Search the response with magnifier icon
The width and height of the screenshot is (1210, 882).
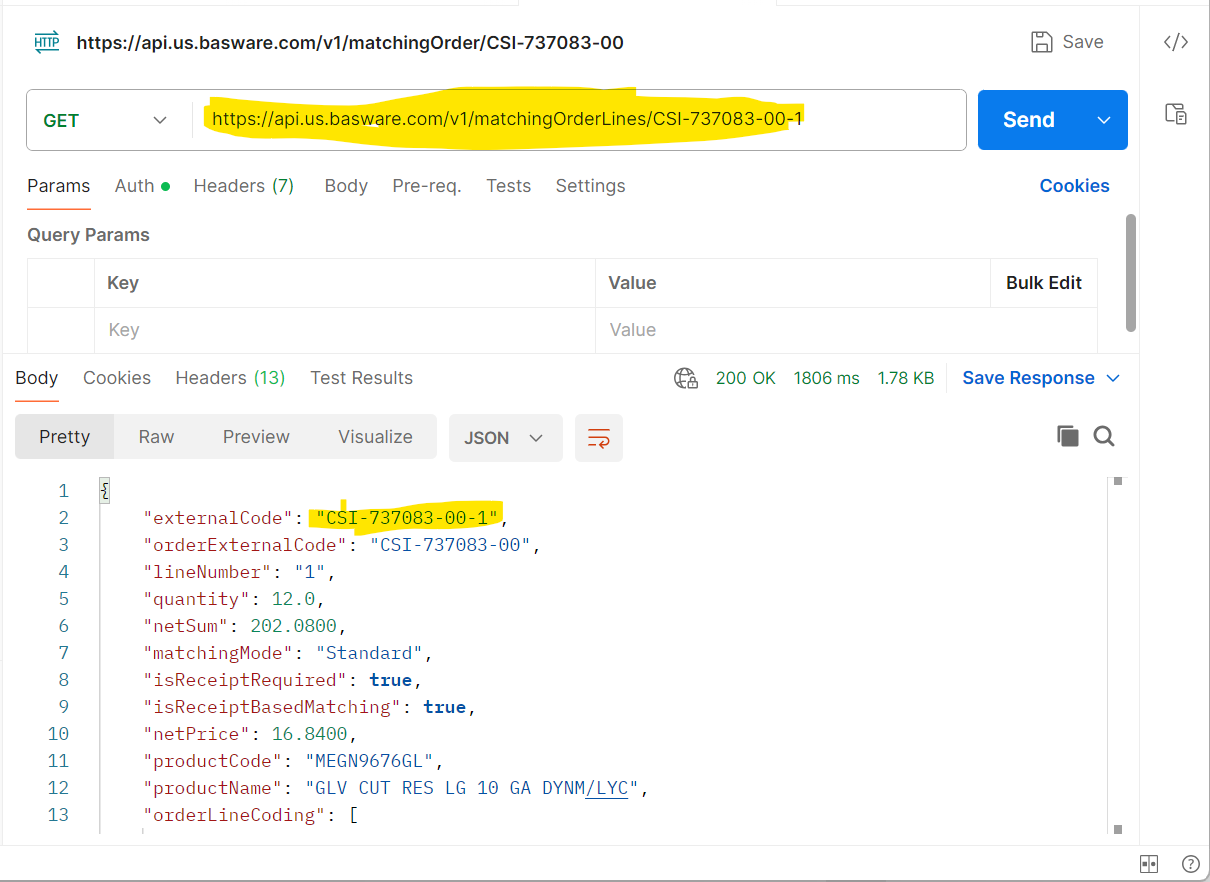pos(1104,436)
